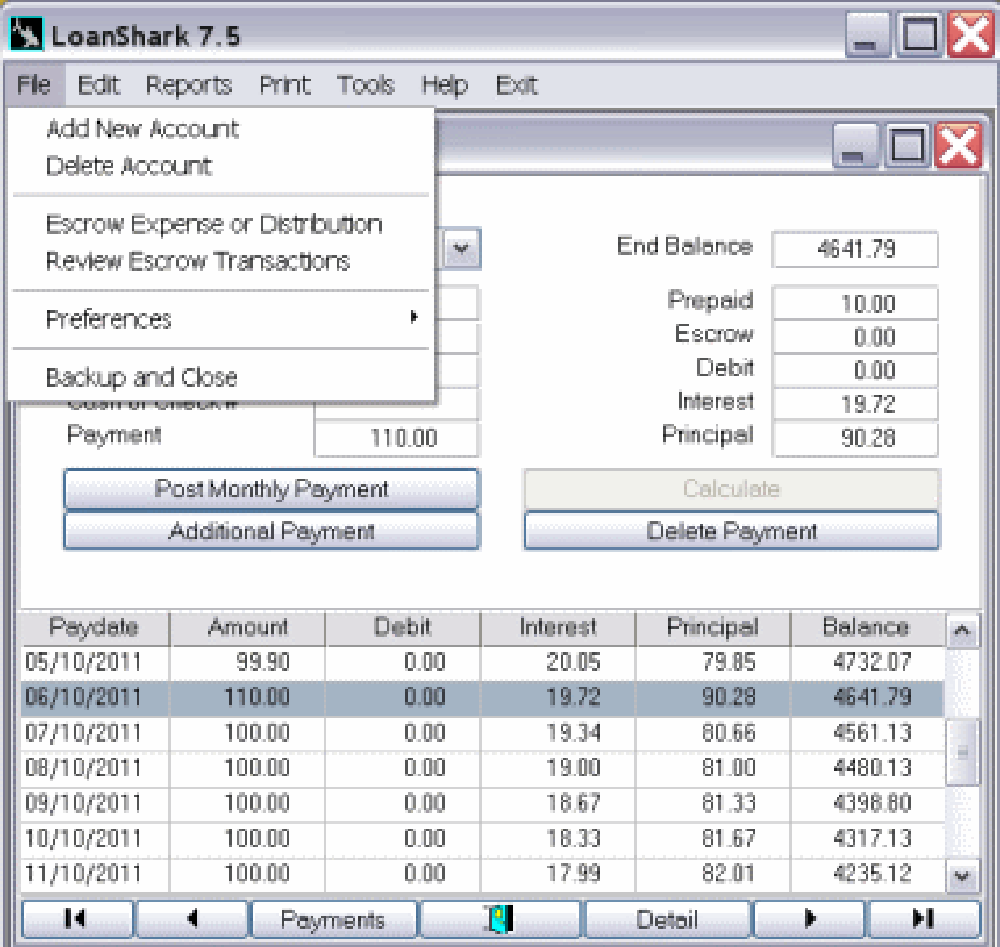Click Post Monthly Payment button
The width and height of the screenshot is (1000, 947).
[272, 488]
